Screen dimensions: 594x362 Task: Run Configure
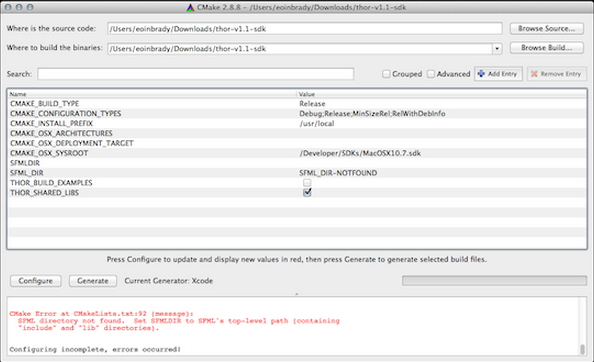[x=36, y=281]
